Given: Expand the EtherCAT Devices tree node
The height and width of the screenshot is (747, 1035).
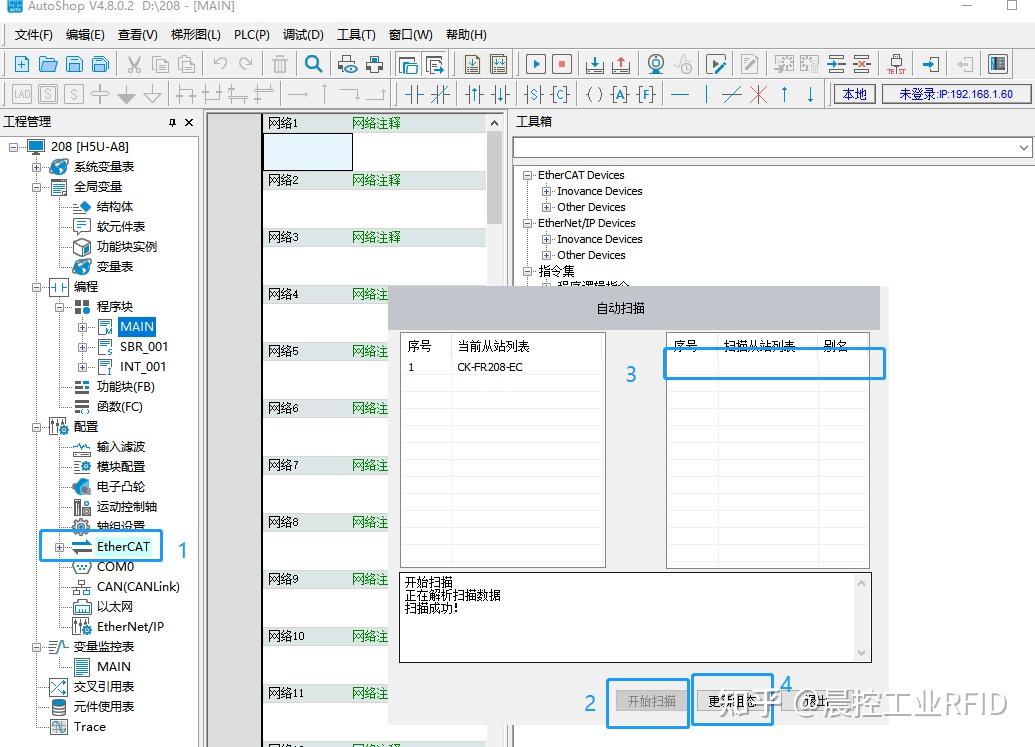Looking at the screenshot, I should [528, 174].
